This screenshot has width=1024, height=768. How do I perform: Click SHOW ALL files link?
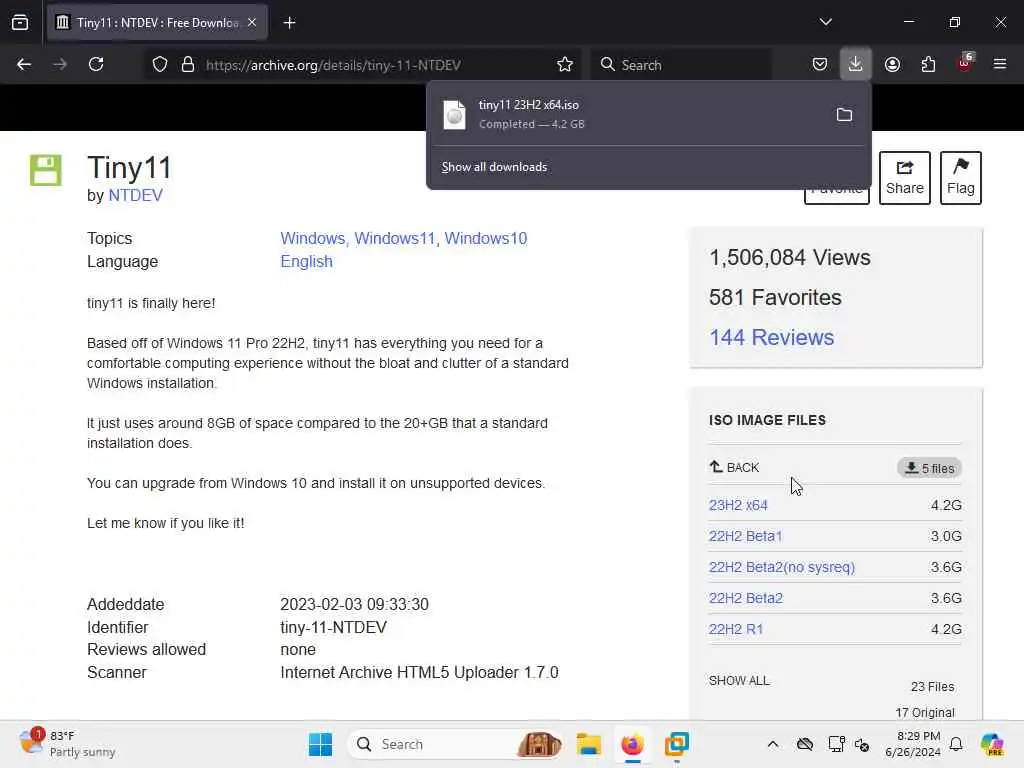(x=739, y=680)
